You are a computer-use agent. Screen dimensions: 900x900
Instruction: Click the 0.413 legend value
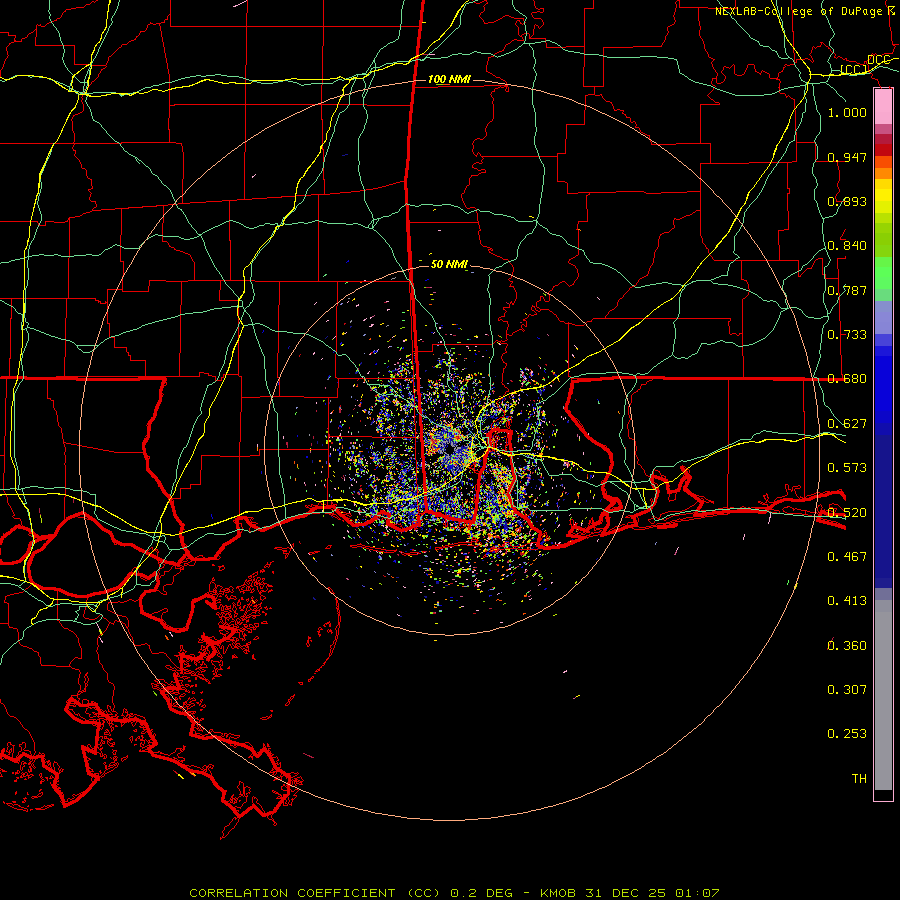[847, 600]
